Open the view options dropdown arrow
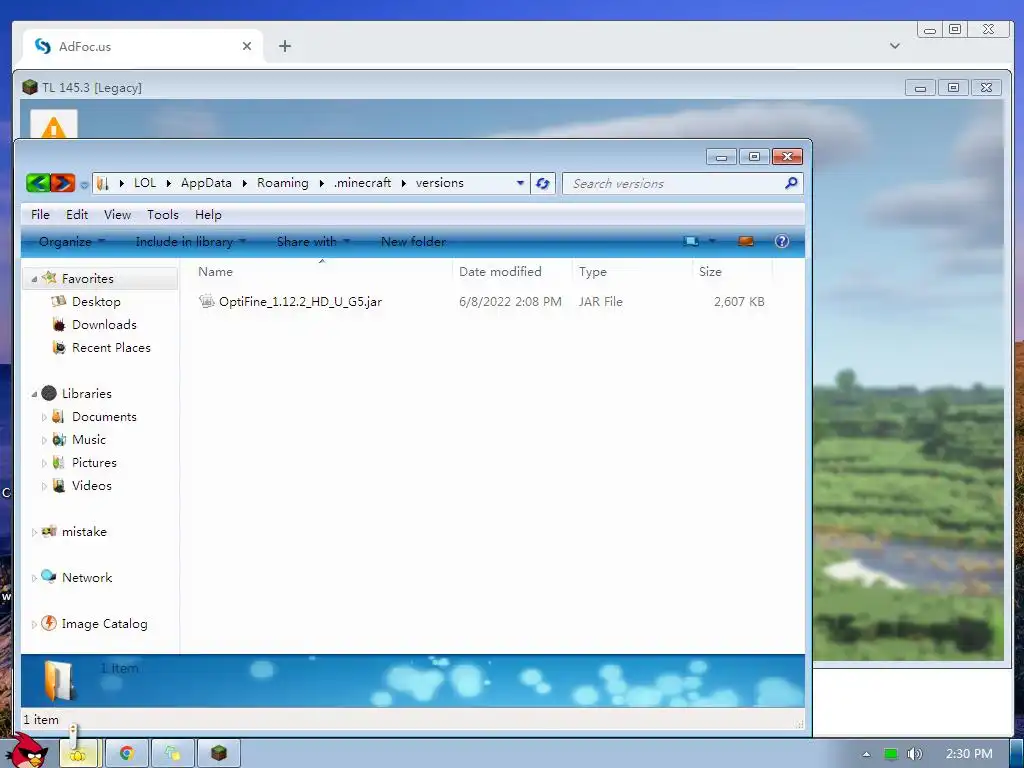1024x768 pixels. pyautogui.click(x=712, y=242)
